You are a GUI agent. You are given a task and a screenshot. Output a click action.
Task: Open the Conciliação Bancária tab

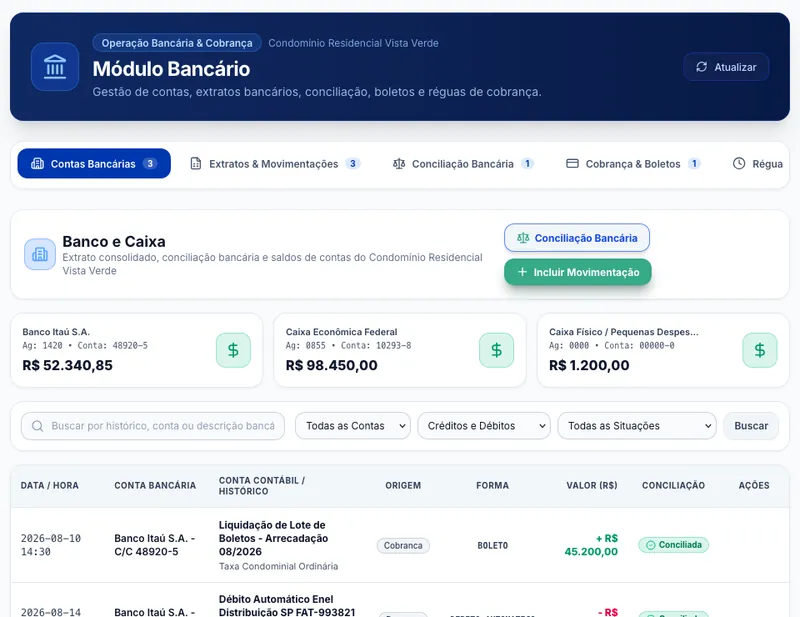pos(463,163)
